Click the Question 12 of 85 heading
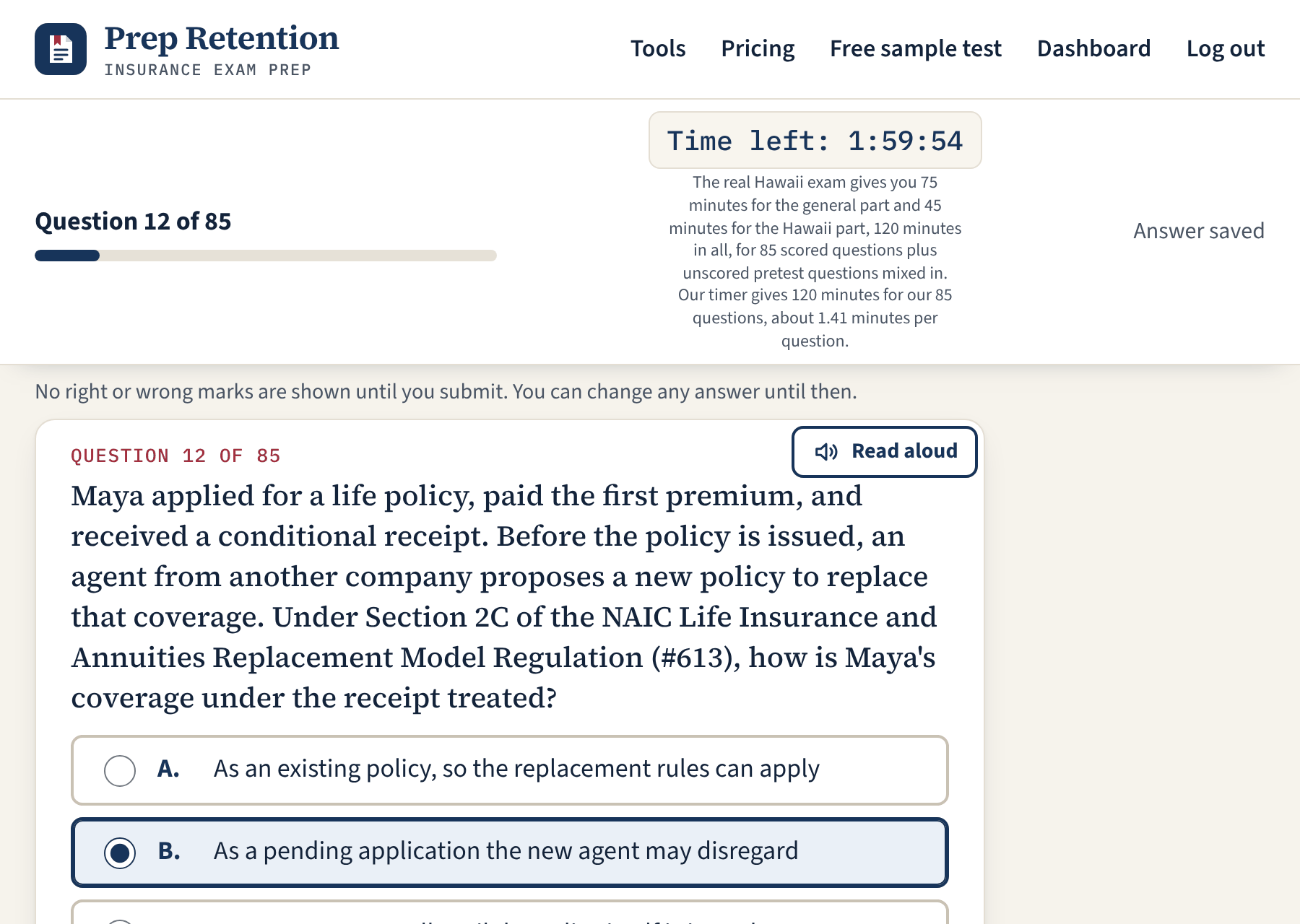Screen dimensions: 1300x924 [133, 222]
